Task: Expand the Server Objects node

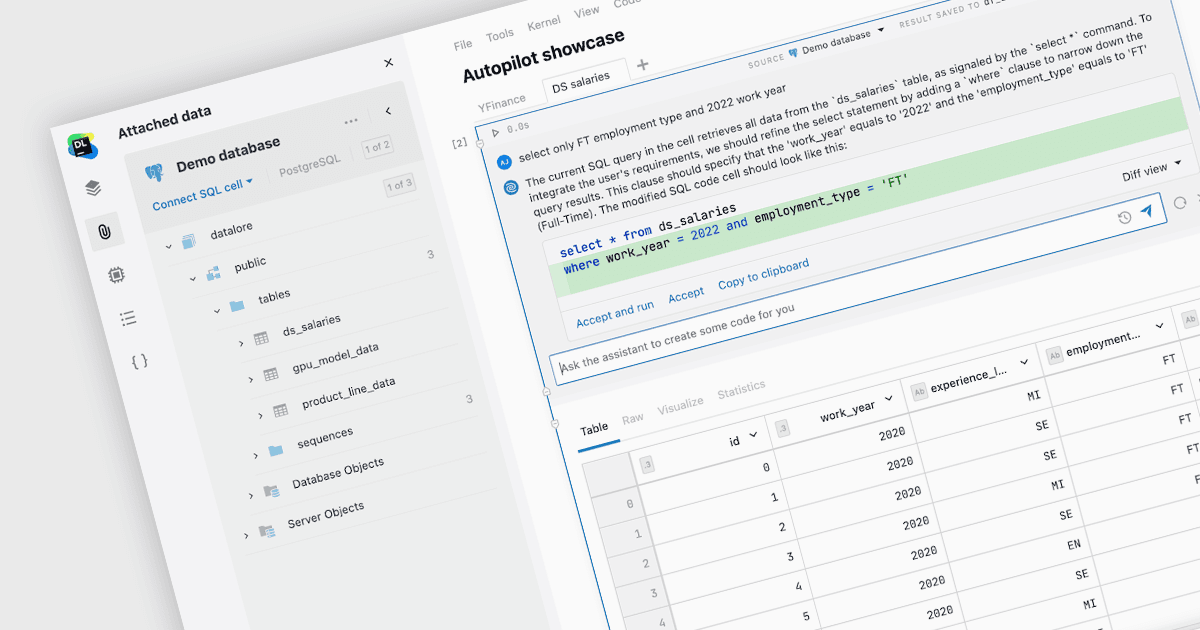Action: click(245, 535)
